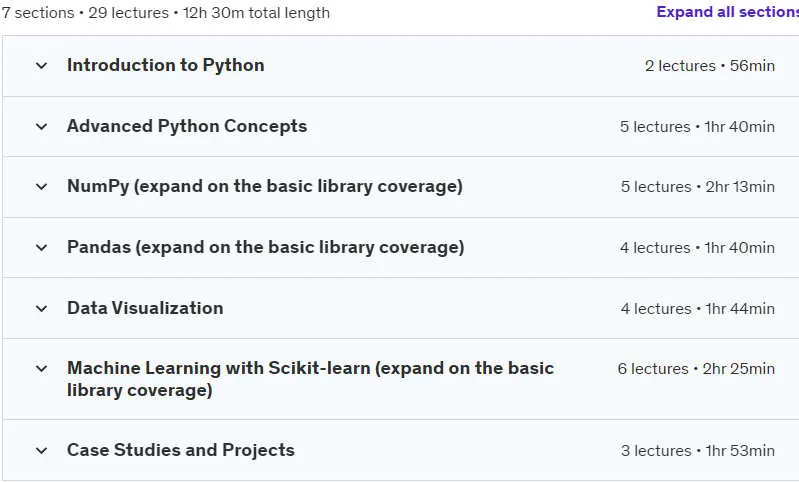Screen dimensions: 799x482
Task: Select the Case Studies and Projects title
Action: point(181,450)
